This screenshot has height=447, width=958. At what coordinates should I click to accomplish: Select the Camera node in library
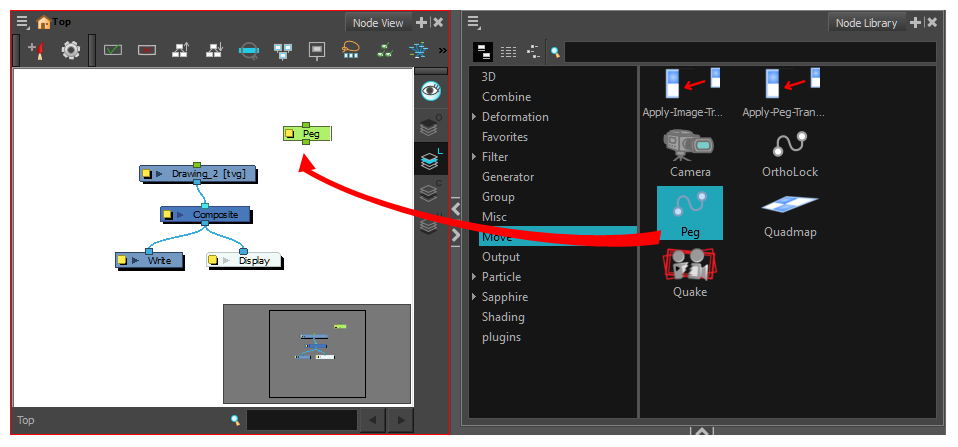pos(689,151)
